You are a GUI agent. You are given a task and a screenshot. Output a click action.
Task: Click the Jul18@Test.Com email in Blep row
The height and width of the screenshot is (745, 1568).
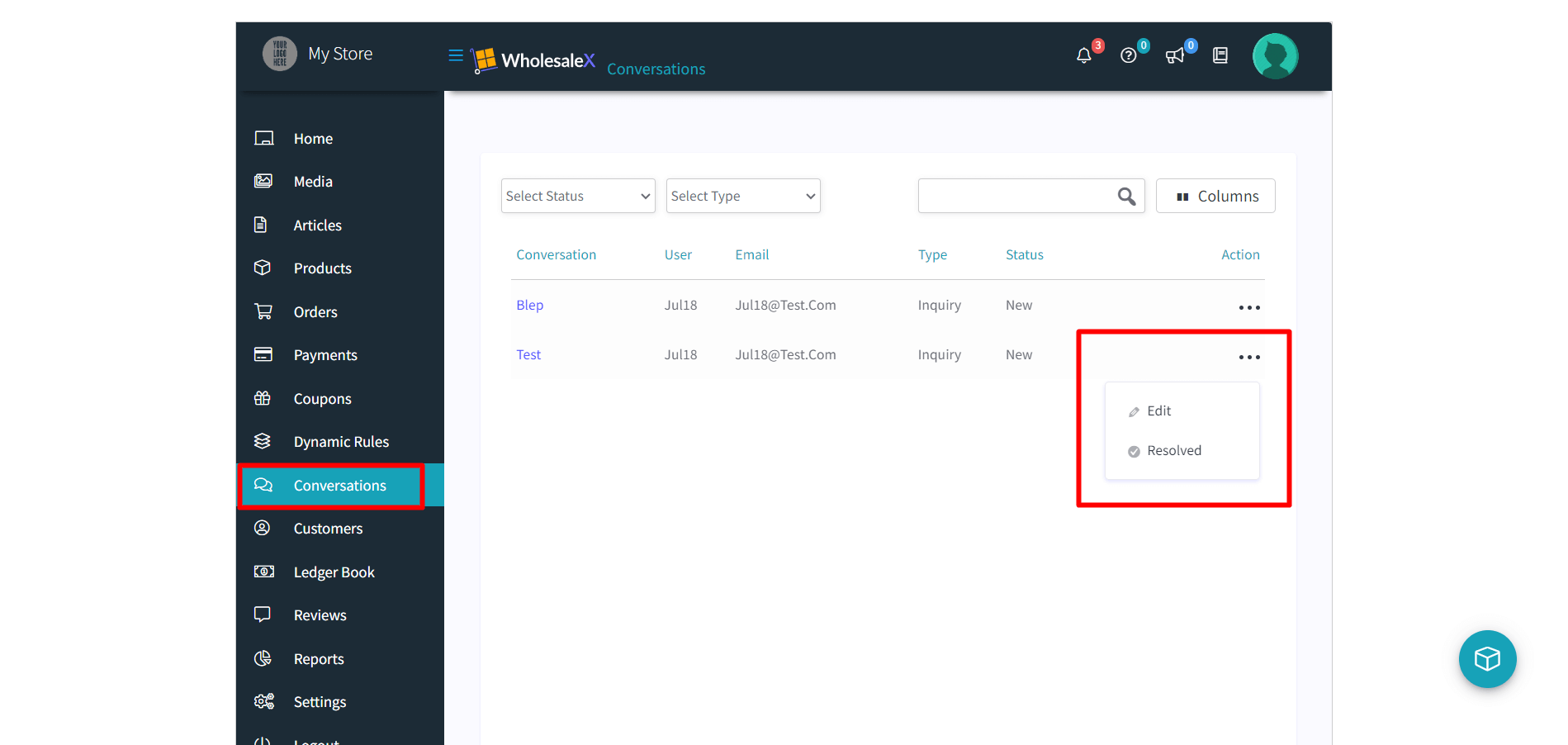point(785,305)
